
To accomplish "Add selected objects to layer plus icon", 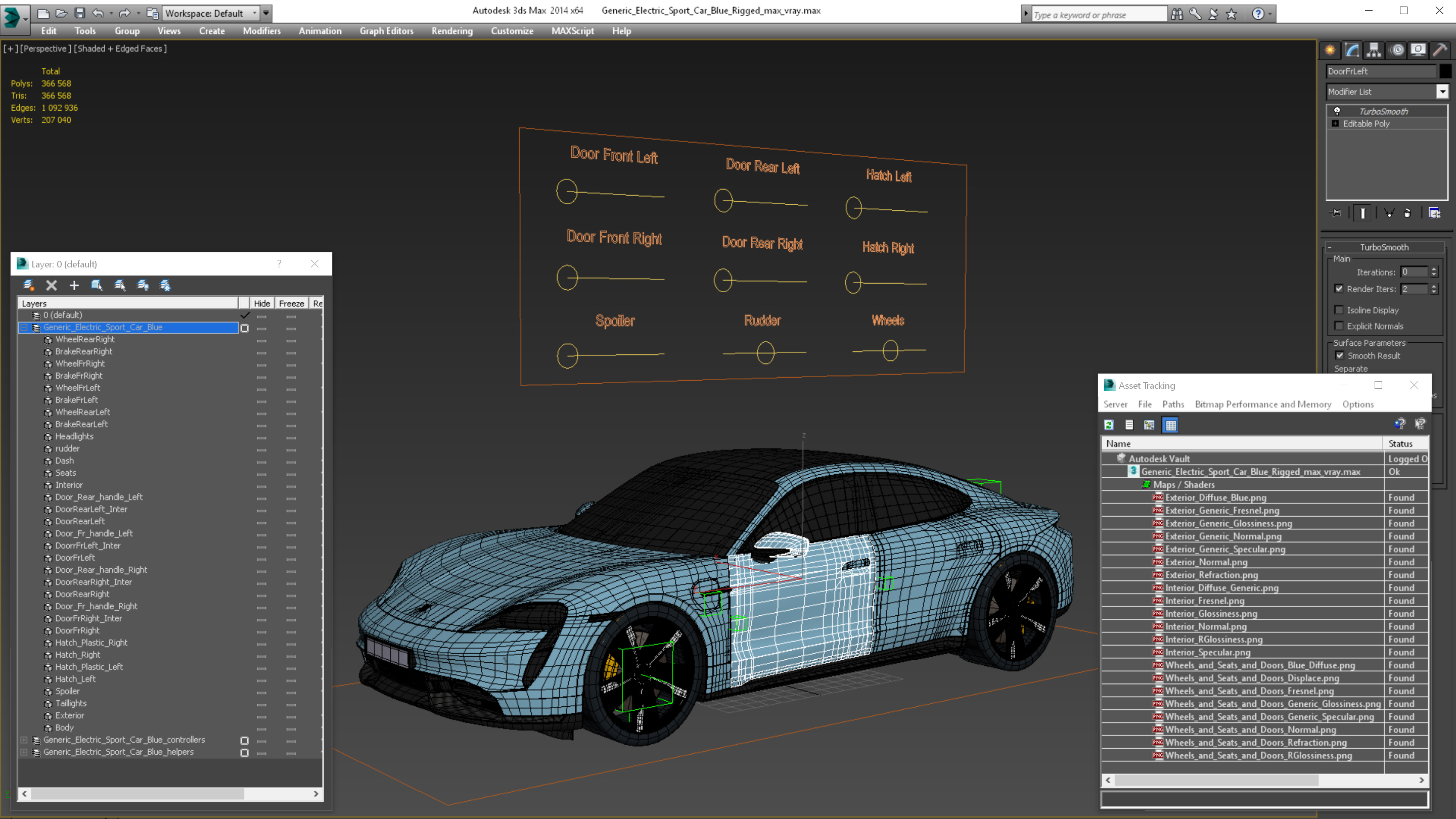I will pyautogui.click(x=74, y=286).
